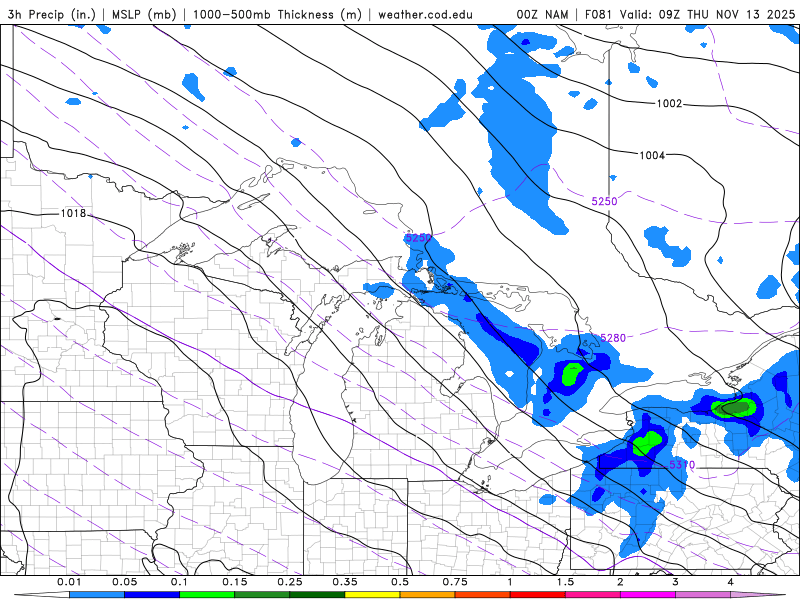The image size is (800, 600).
Task: Click the 5310 thickness contour label
Action: pyautogui.click(x=682, y=465)
